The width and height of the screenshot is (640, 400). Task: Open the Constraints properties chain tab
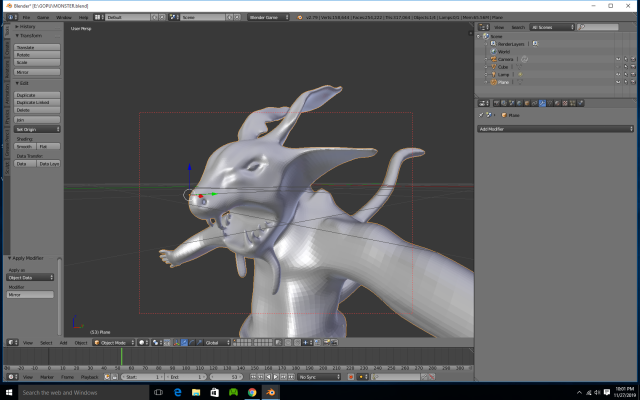point(535,103)
